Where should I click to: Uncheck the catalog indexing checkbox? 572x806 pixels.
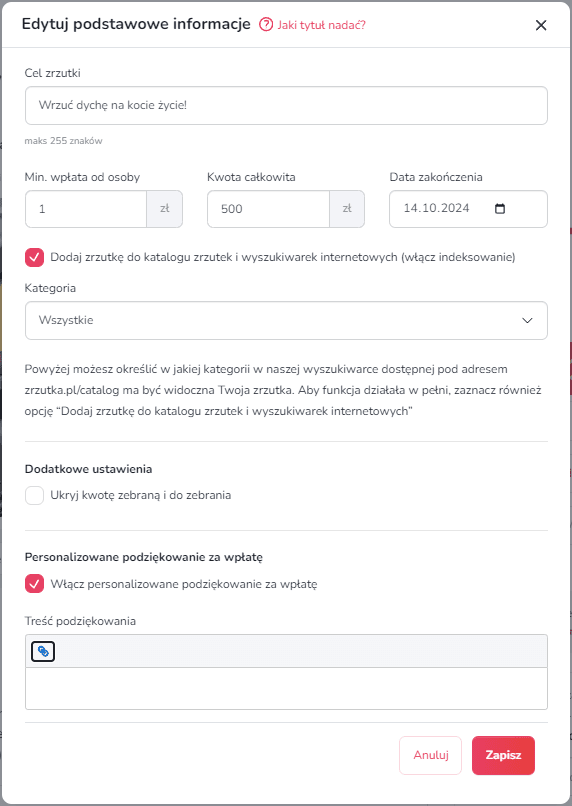(x=34, y=258)
